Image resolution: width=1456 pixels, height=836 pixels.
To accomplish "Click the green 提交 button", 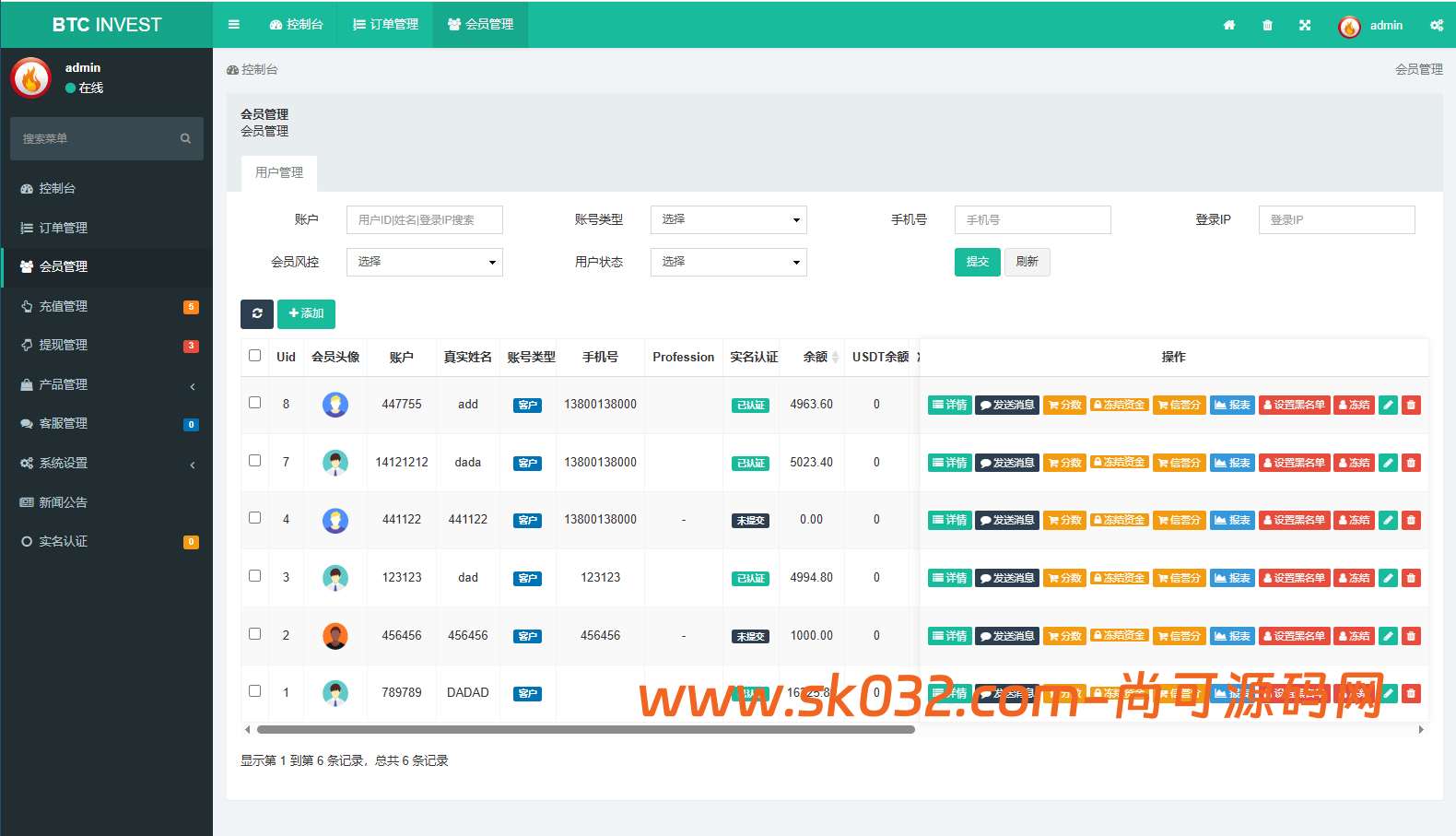I will click(x=978, y=262).
